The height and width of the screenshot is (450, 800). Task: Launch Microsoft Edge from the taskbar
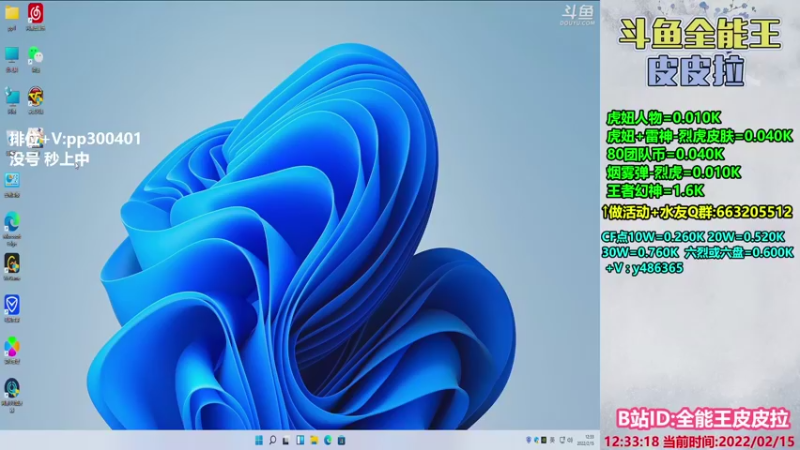(x=328, y=440)
